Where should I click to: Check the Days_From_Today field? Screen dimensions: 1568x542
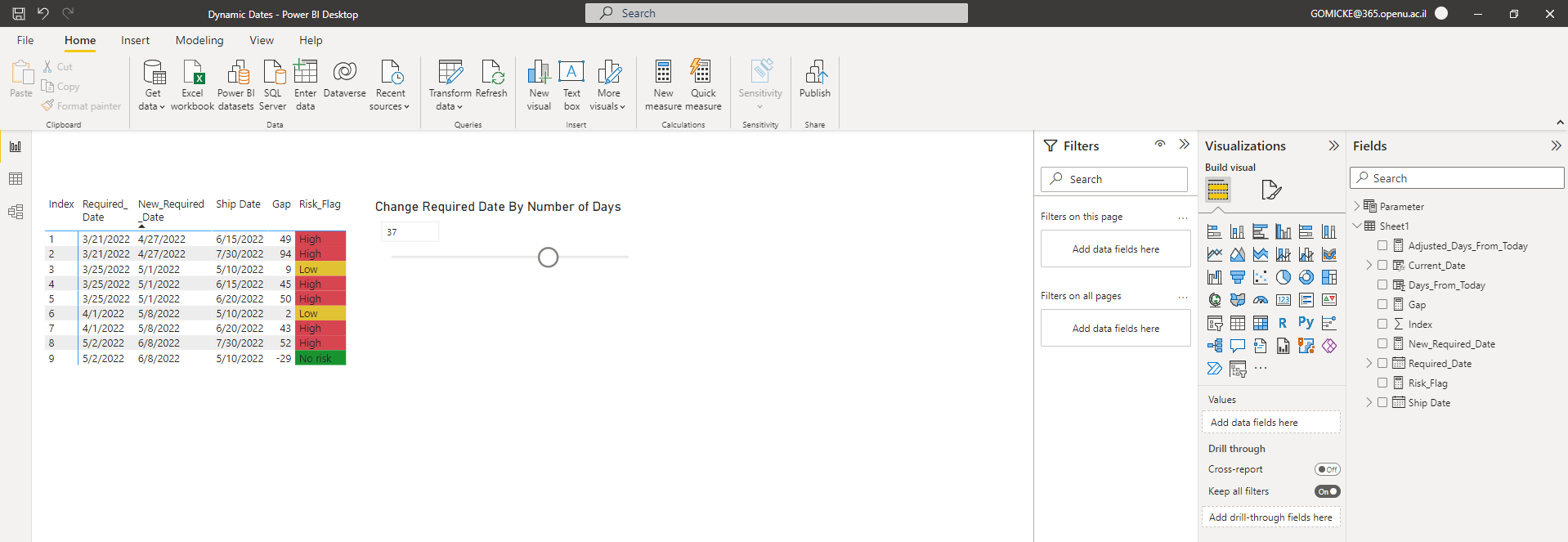1382,284
